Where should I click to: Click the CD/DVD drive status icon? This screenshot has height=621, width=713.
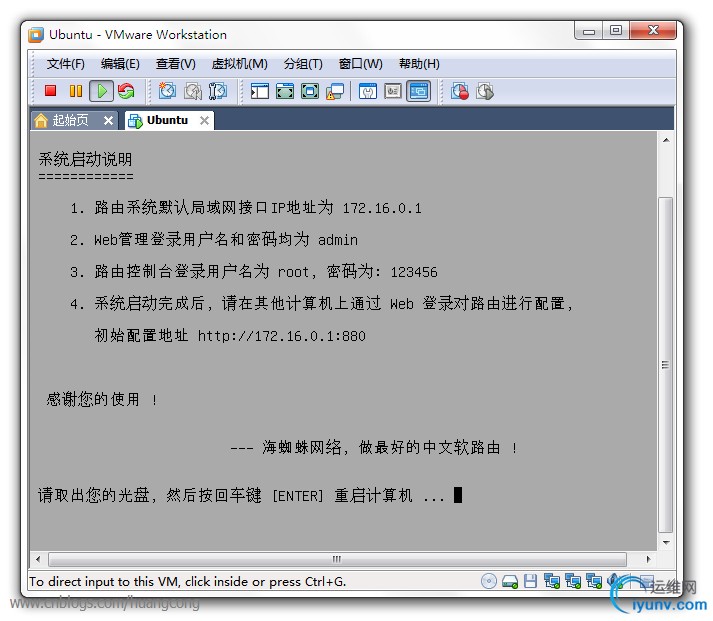pos(489,581)
